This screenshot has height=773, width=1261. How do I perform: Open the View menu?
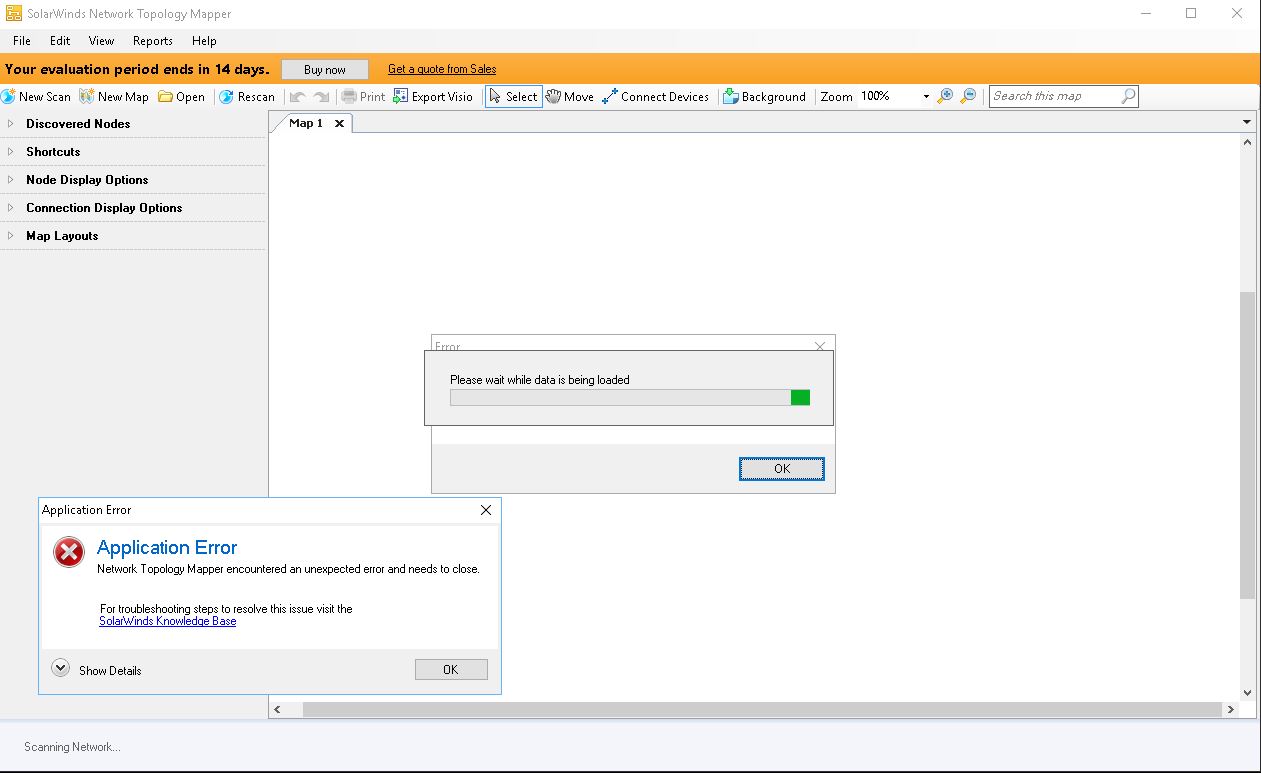click(x=101, y=41)
